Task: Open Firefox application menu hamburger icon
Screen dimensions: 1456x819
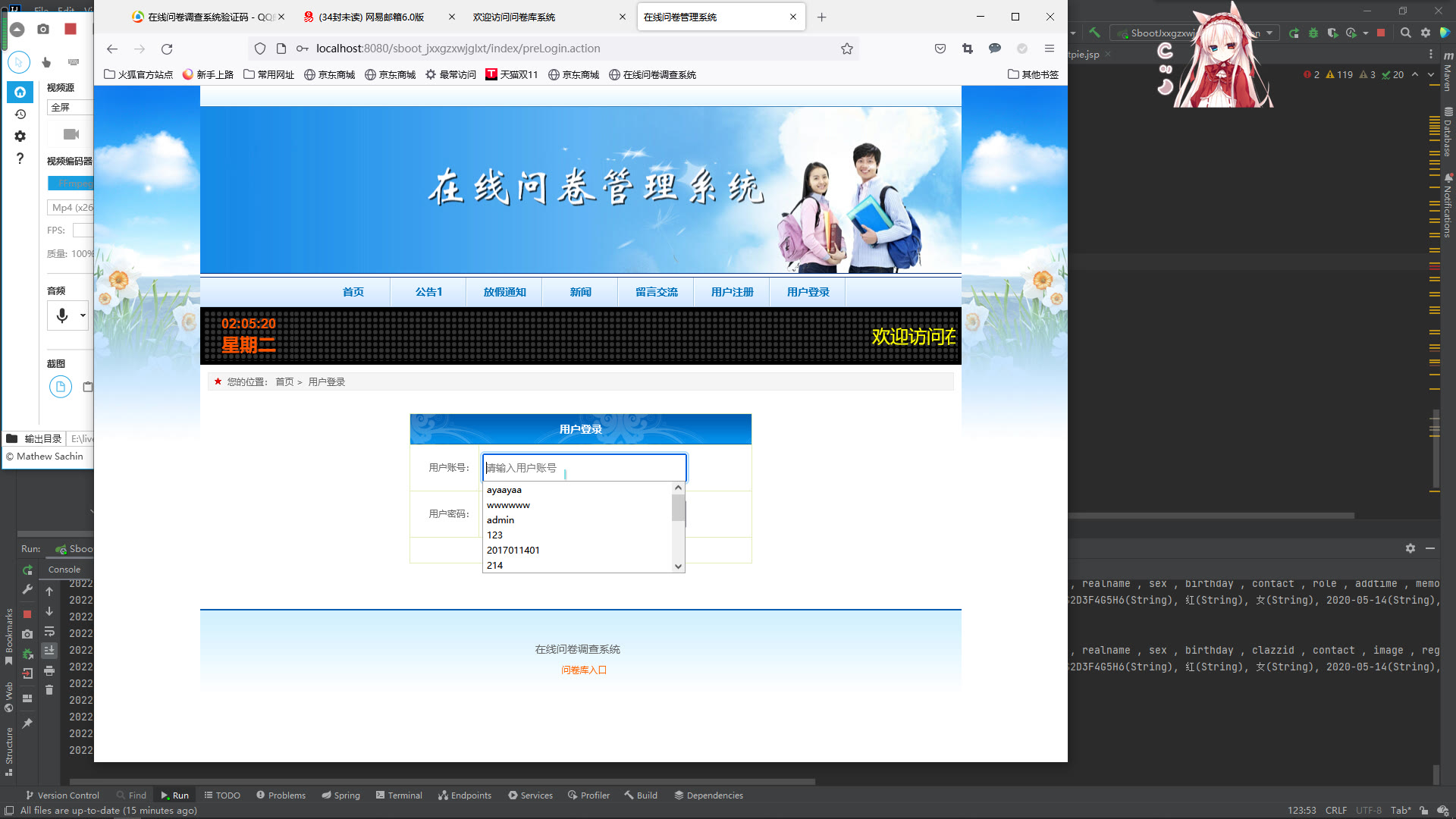Action: pos(1050,49)
